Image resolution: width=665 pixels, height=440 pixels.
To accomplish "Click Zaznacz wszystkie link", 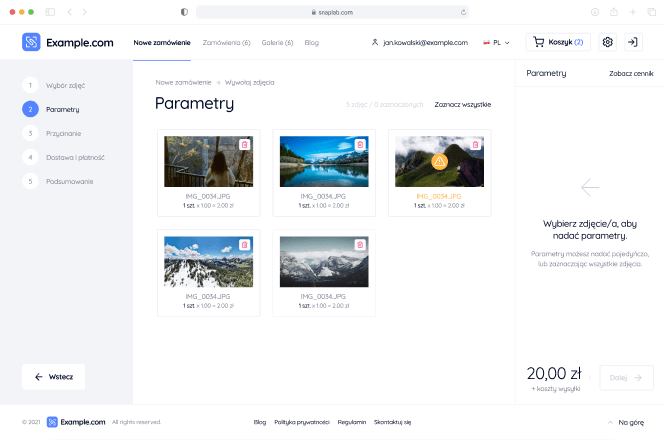I will pos(462,104).
